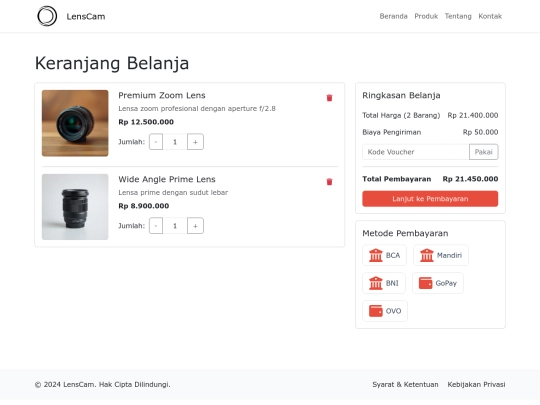The image size is (540, 405).
Task: Click the Premium Zoom Lens product image
Action: click(75, 123)
